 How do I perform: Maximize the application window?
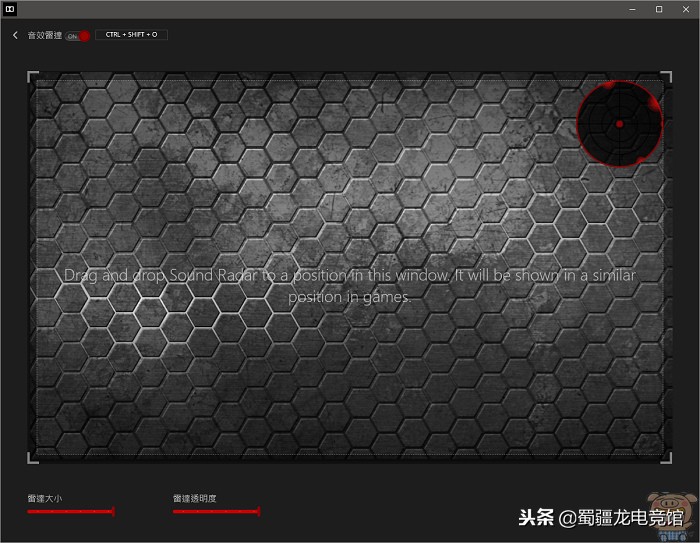[x=658, y=9]
